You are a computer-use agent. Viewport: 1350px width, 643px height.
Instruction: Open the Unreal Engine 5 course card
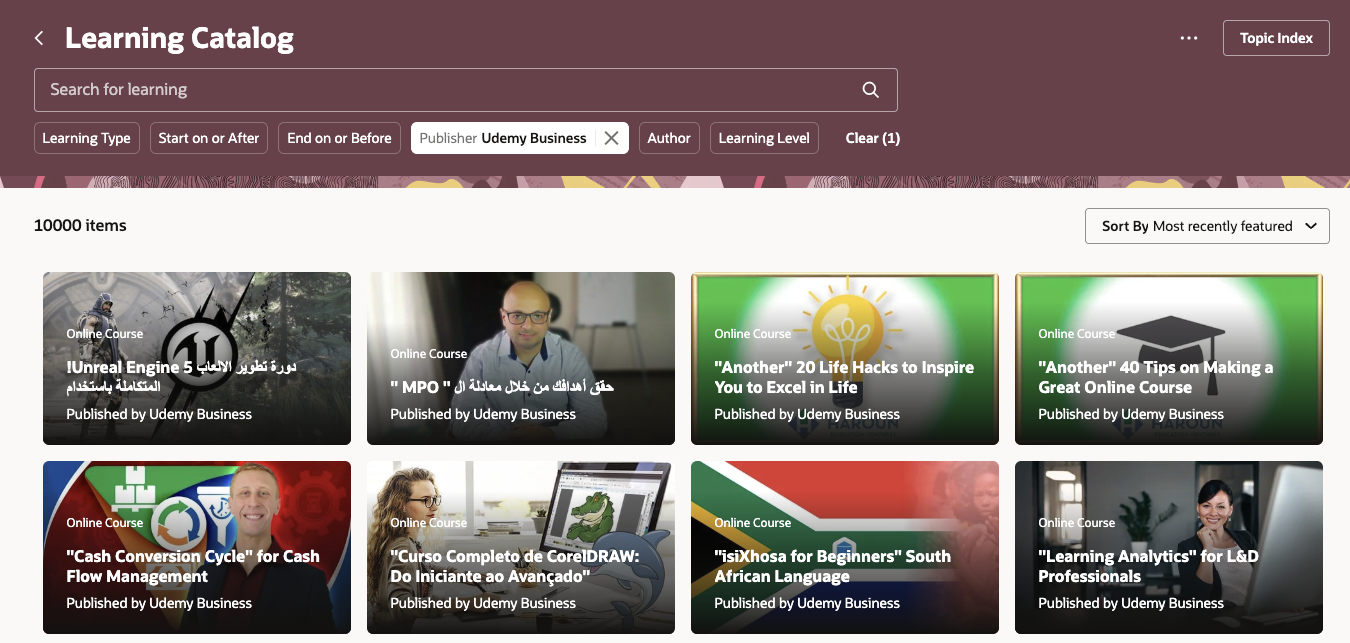pos(197,358)
